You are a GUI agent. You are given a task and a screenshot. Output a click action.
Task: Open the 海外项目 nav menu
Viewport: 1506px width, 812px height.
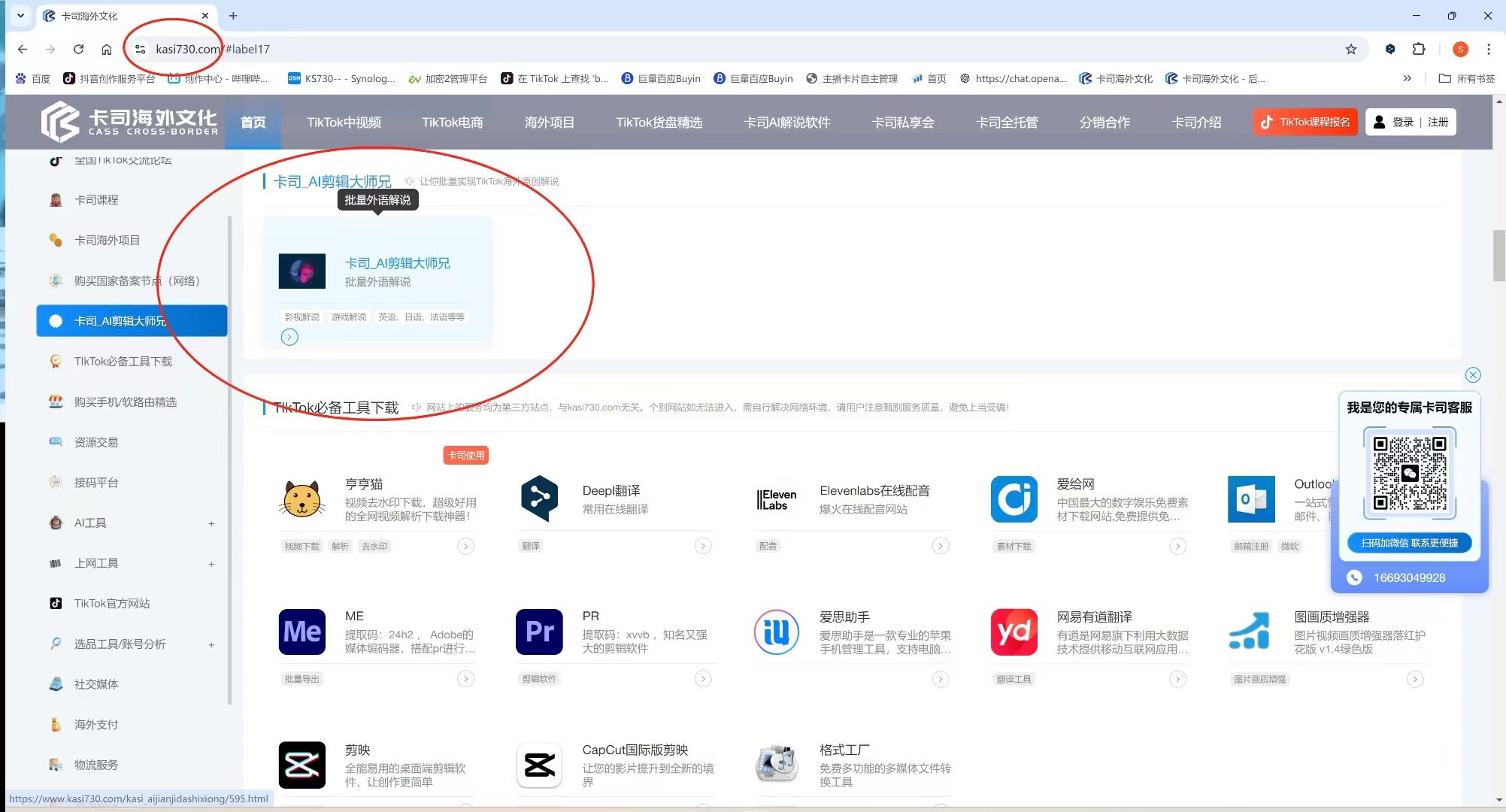549,122
